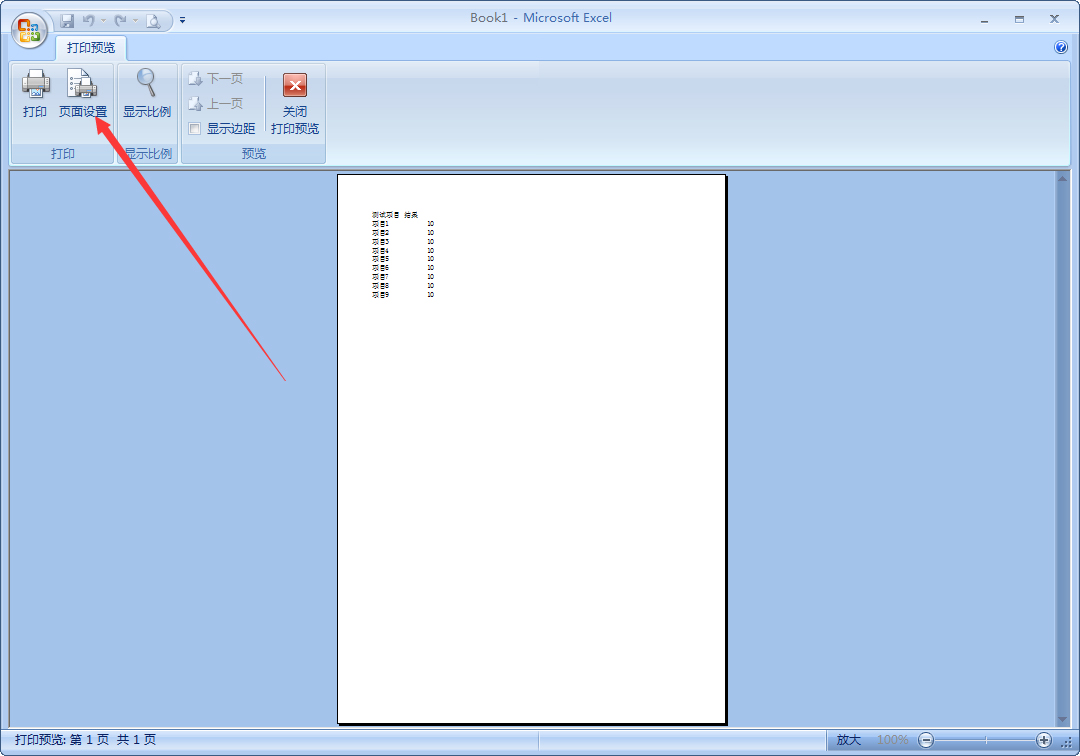Open 页面设置 page setup
Screen dimensions: 1080x756
82,94
